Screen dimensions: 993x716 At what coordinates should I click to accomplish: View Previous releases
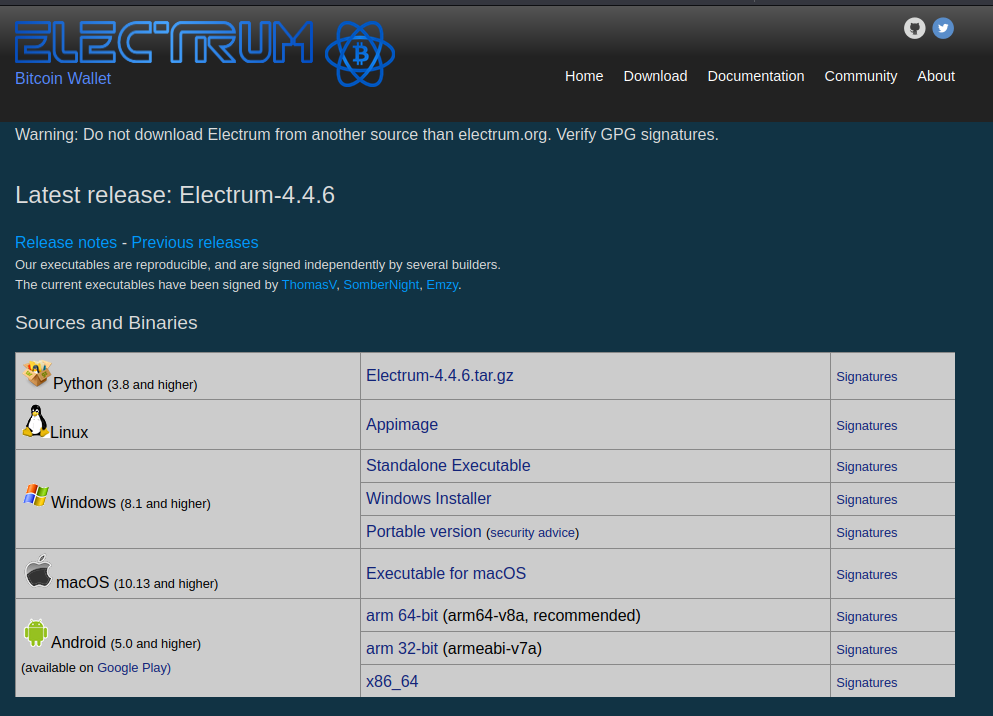pos(194,242)
